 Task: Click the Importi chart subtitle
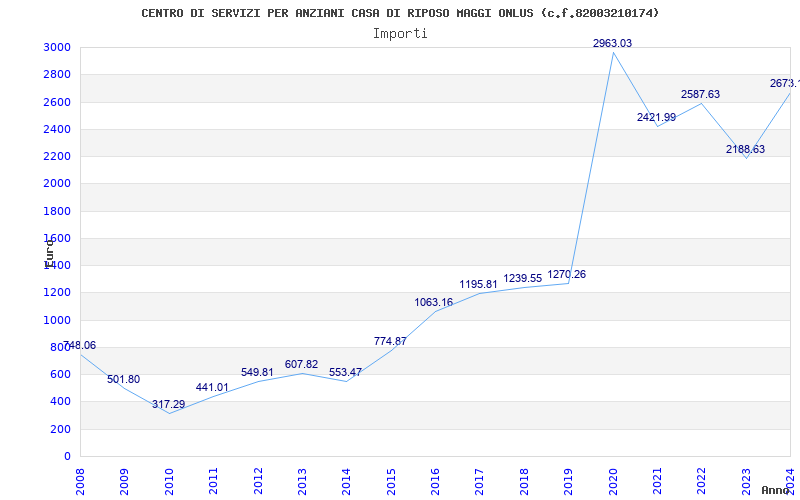click(400, 34)
